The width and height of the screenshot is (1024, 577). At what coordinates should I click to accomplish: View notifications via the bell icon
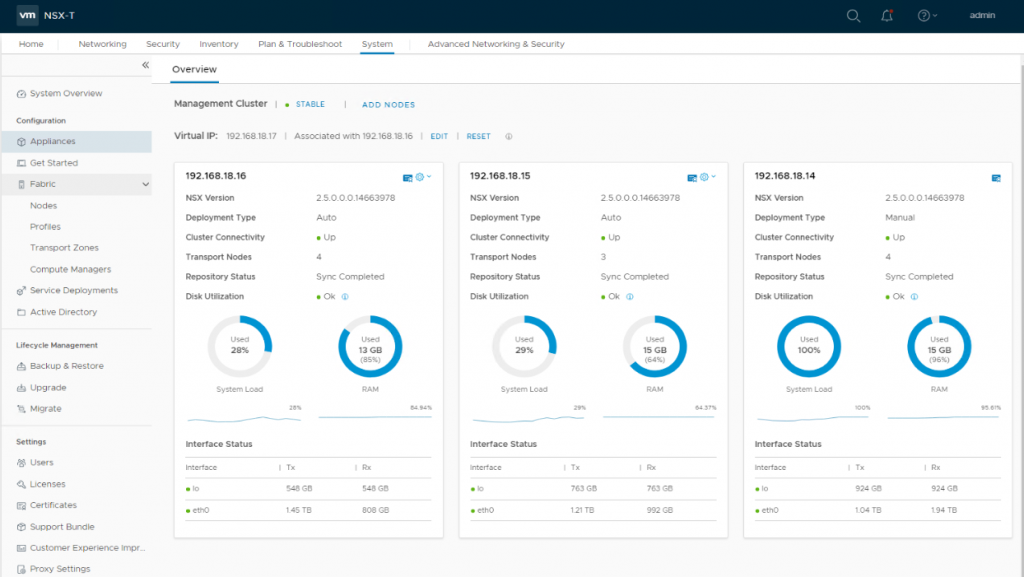point(886,15)
